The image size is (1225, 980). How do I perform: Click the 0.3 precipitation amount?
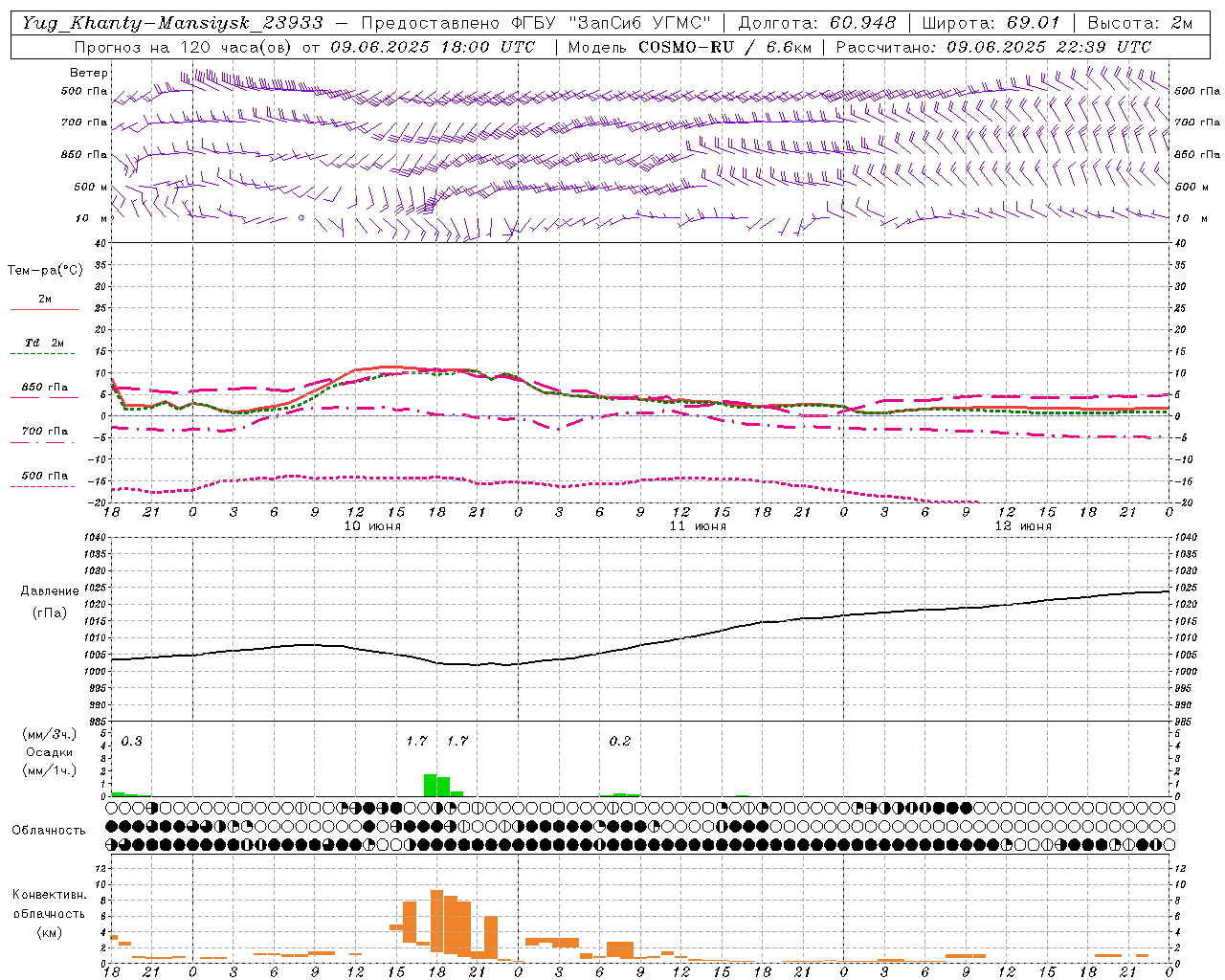[131, 742]
